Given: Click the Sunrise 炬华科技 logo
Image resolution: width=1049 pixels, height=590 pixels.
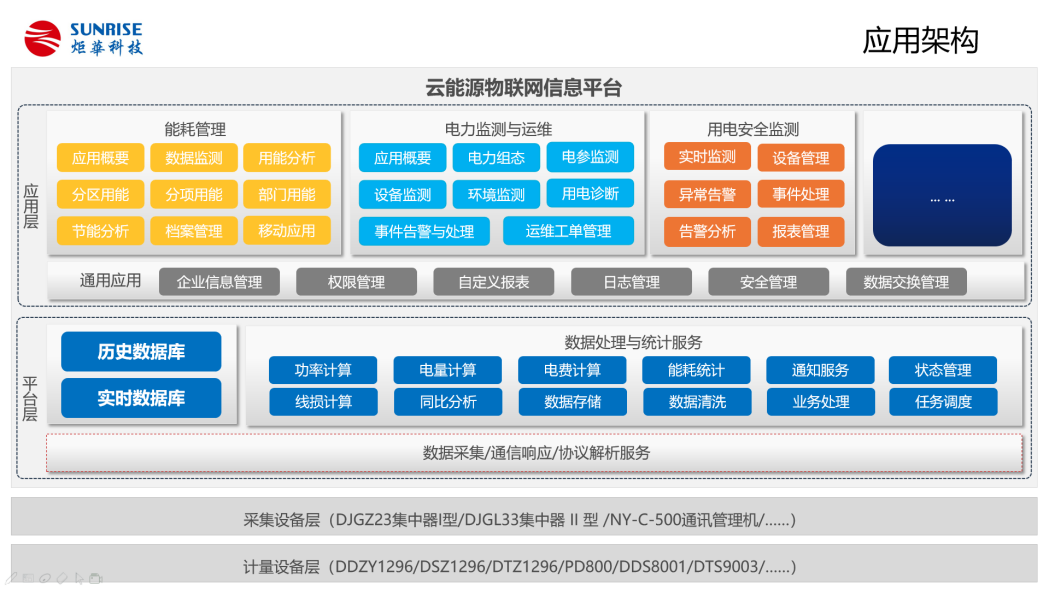Looking at the screenshot, I should click(x=84, y=38).
